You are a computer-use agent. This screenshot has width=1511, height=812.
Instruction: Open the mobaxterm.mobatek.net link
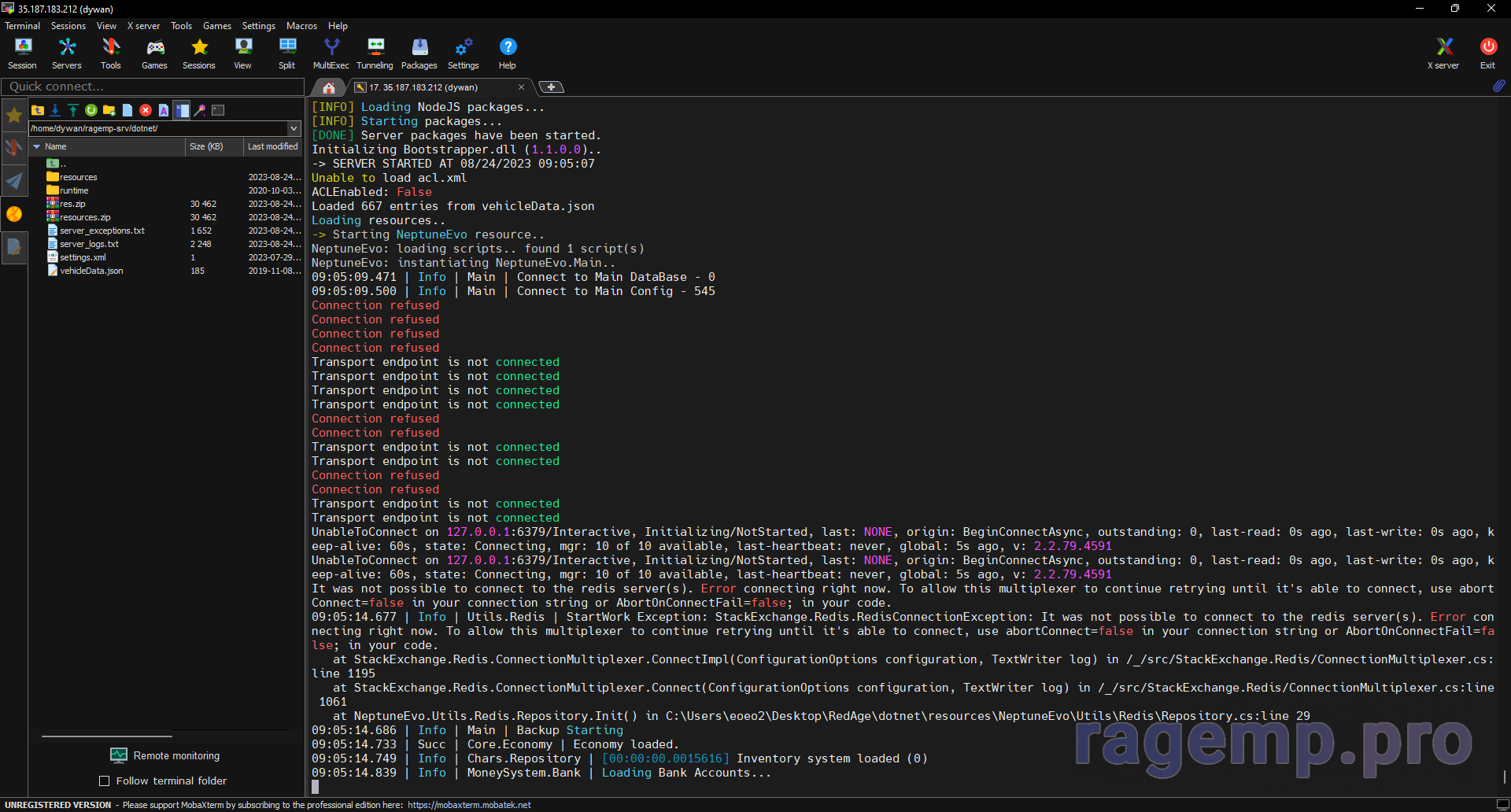click(469, 805)
